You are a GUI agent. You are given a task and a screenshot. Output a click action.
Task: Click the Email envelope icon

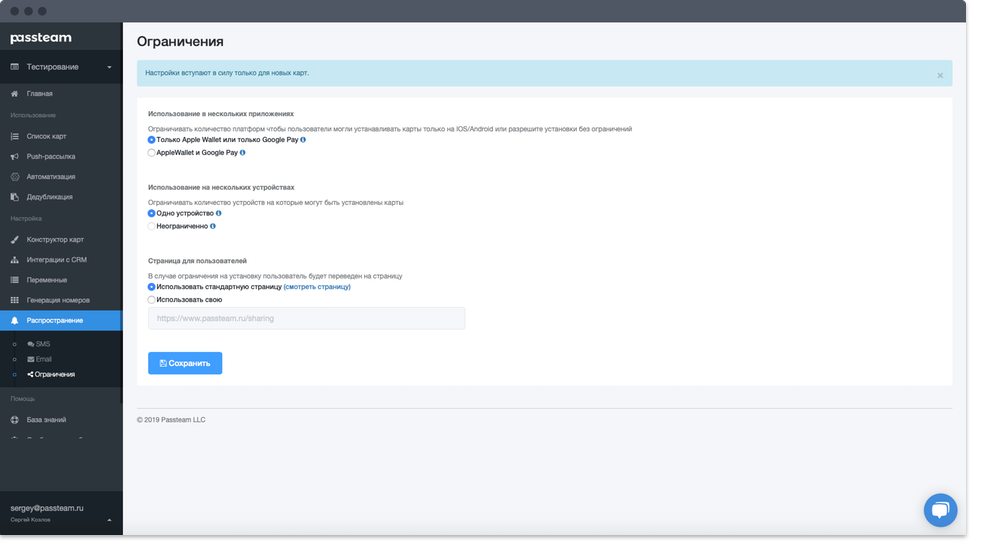pos(30,359)
